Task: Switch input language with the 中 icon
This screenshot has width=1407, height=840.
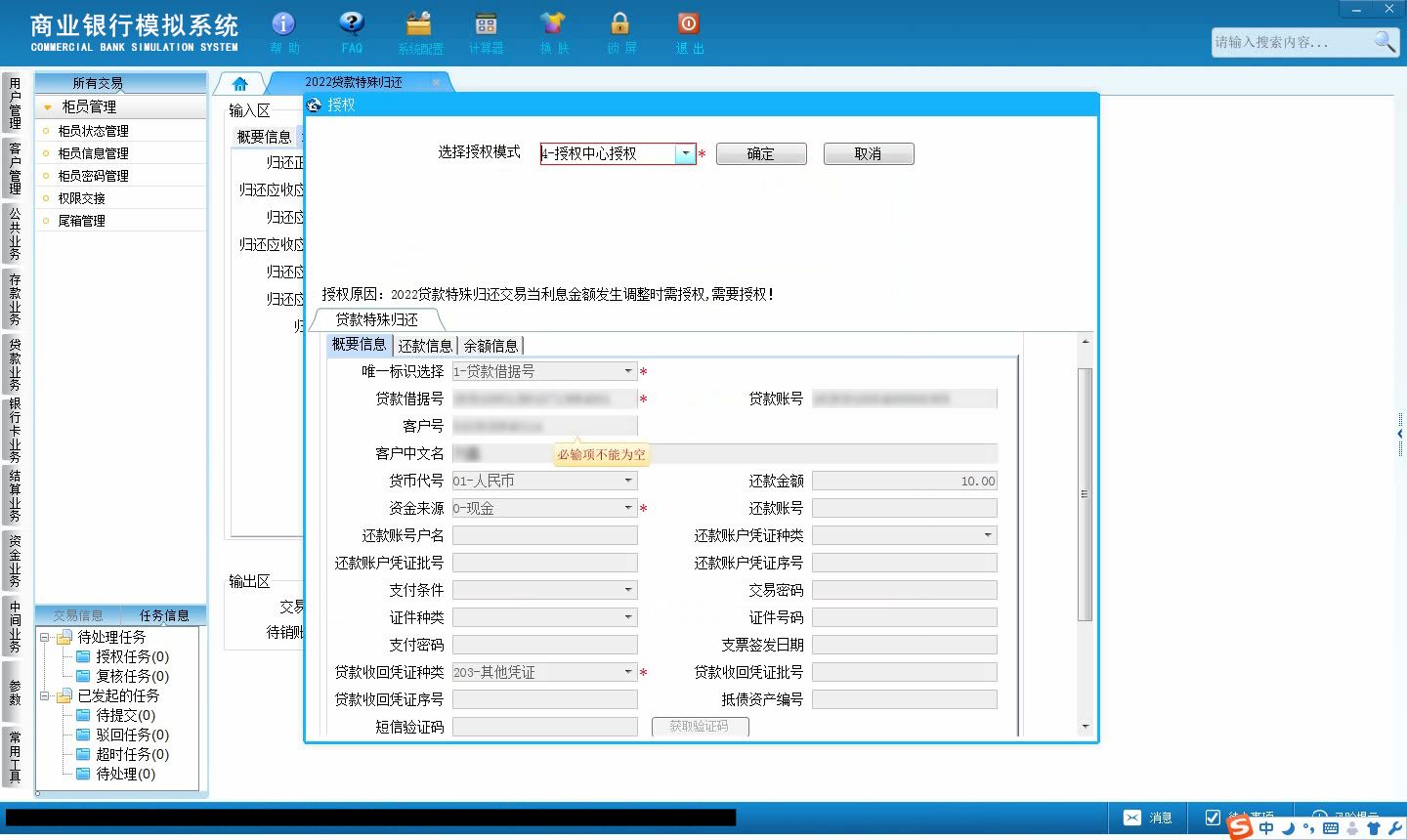Action: pos(1266,828)
